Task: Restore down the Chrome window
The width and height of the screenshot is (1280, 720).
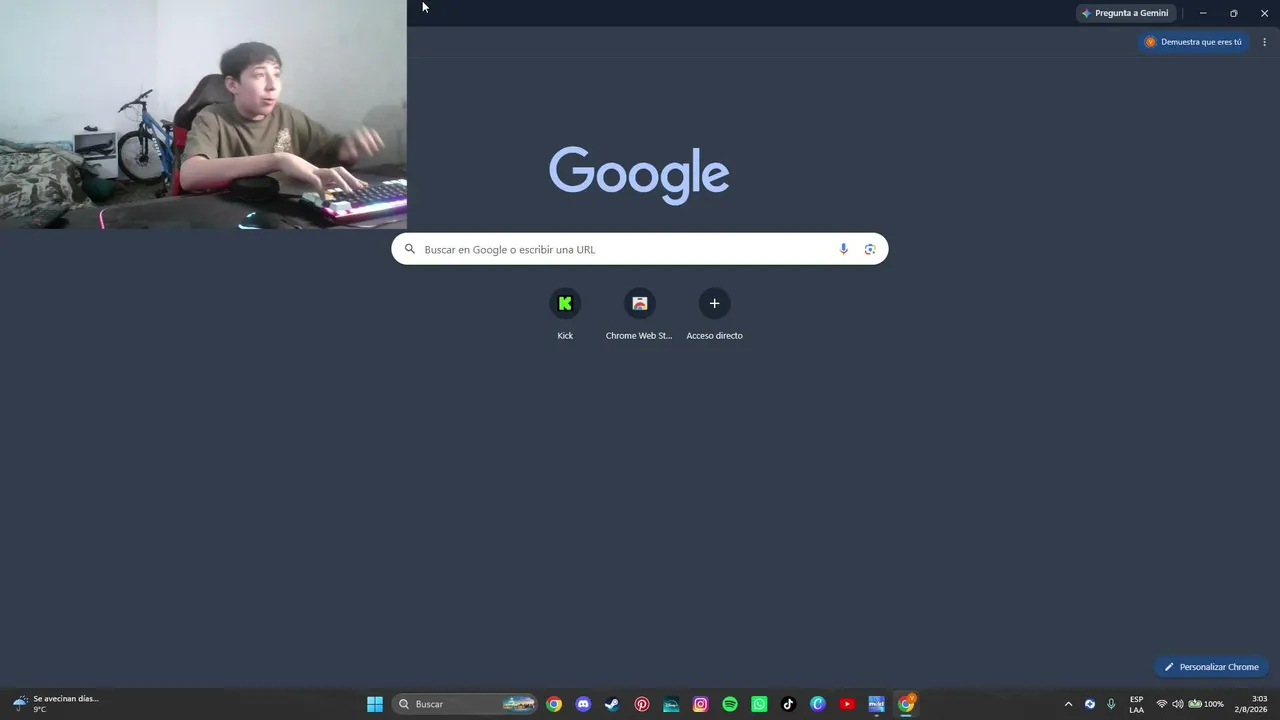Action: pyautogui.click(x=1234, y=13)
